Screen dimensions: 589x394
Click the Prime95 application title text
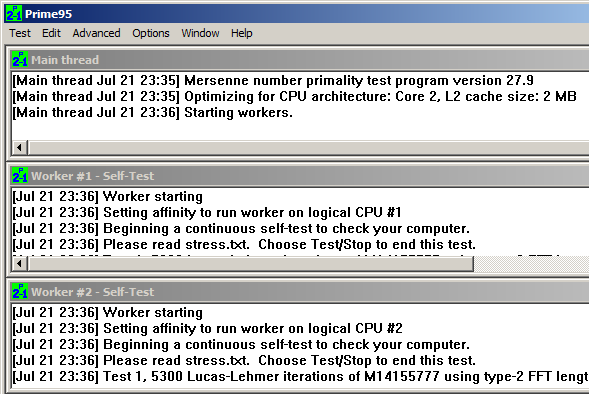[48, 14]
